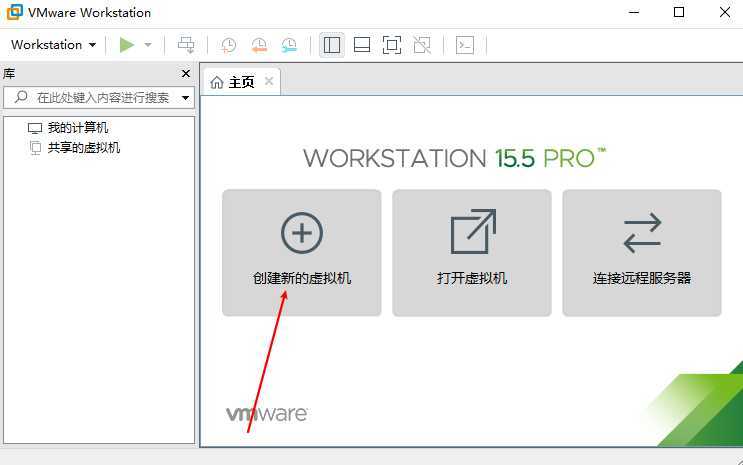Image resolution: width=743 pixels, height=465 pixels.
Task: Click the green power on play button
Action: point(127,45)
